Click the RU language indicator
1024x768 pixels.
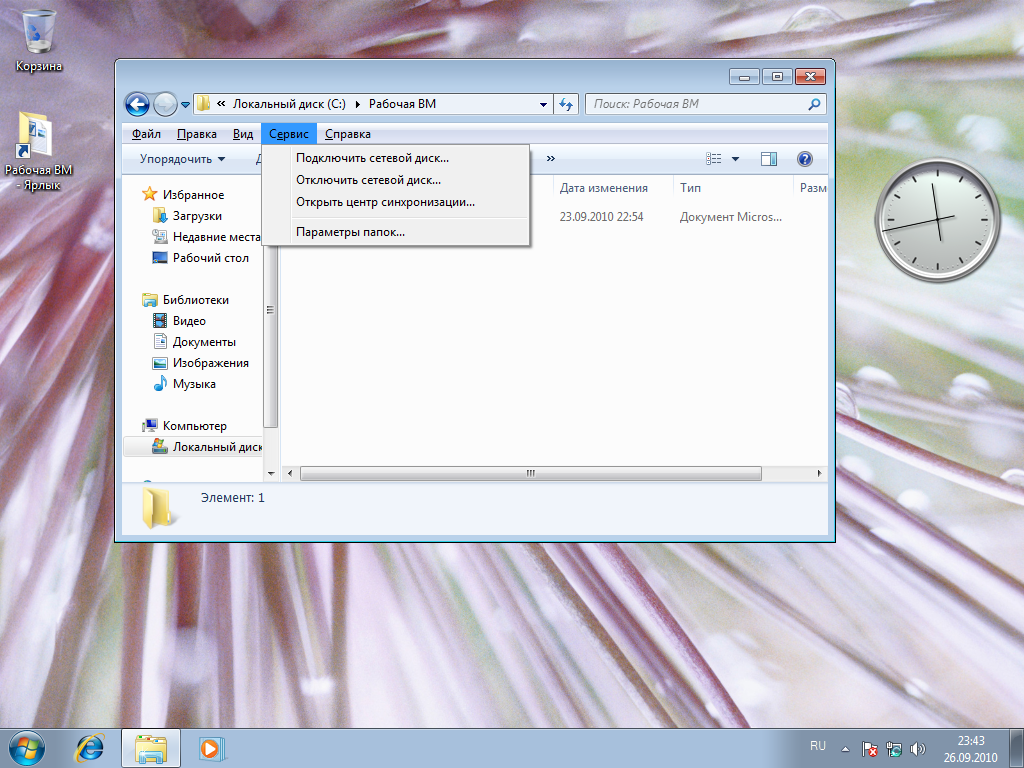(818, 746)
